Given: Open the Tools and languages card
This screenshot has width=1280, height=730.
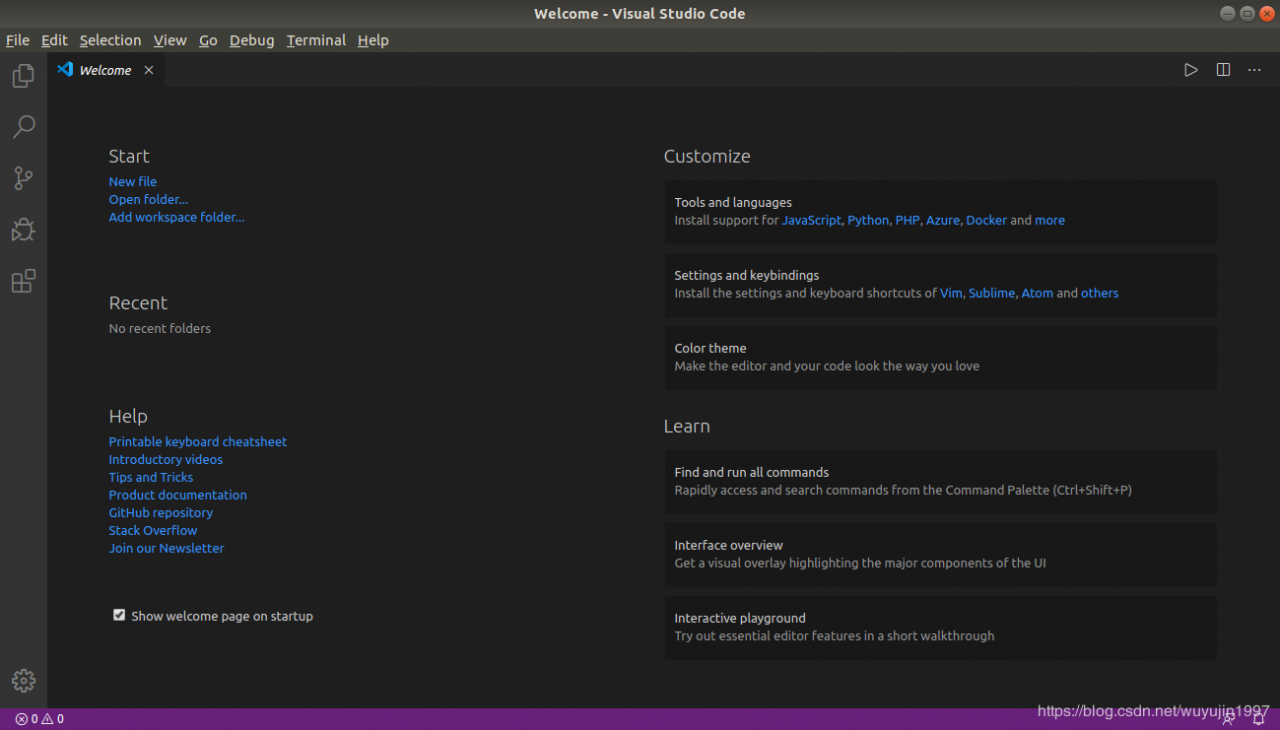Looking at the screenshot, I should pyautogui.click(x=941, y=211).
